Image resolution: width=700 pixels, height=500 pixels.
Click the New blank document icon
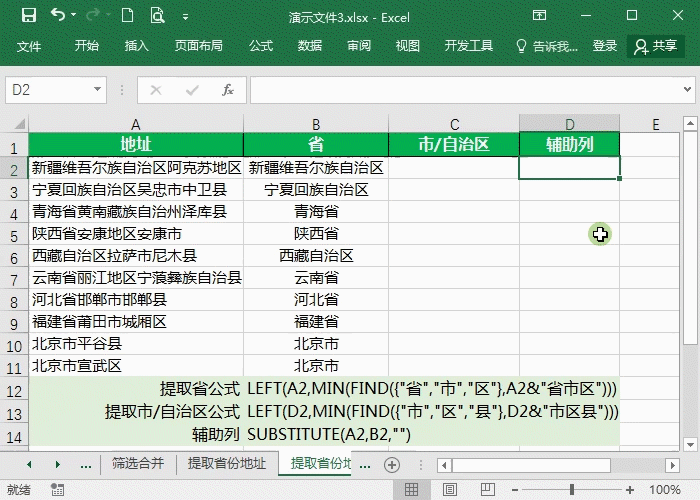tap(128, 16)
